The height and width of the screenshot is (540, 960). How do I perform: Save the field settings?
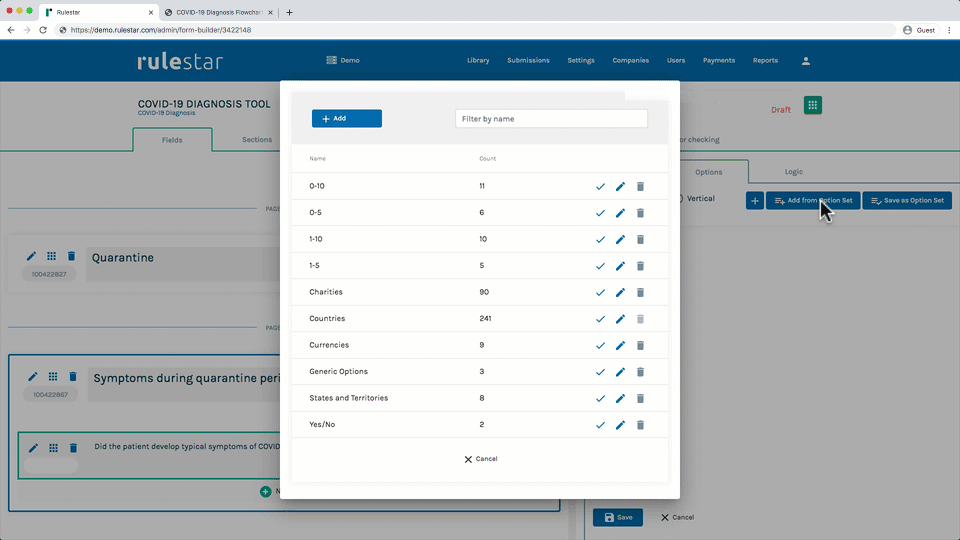point(618,517)
